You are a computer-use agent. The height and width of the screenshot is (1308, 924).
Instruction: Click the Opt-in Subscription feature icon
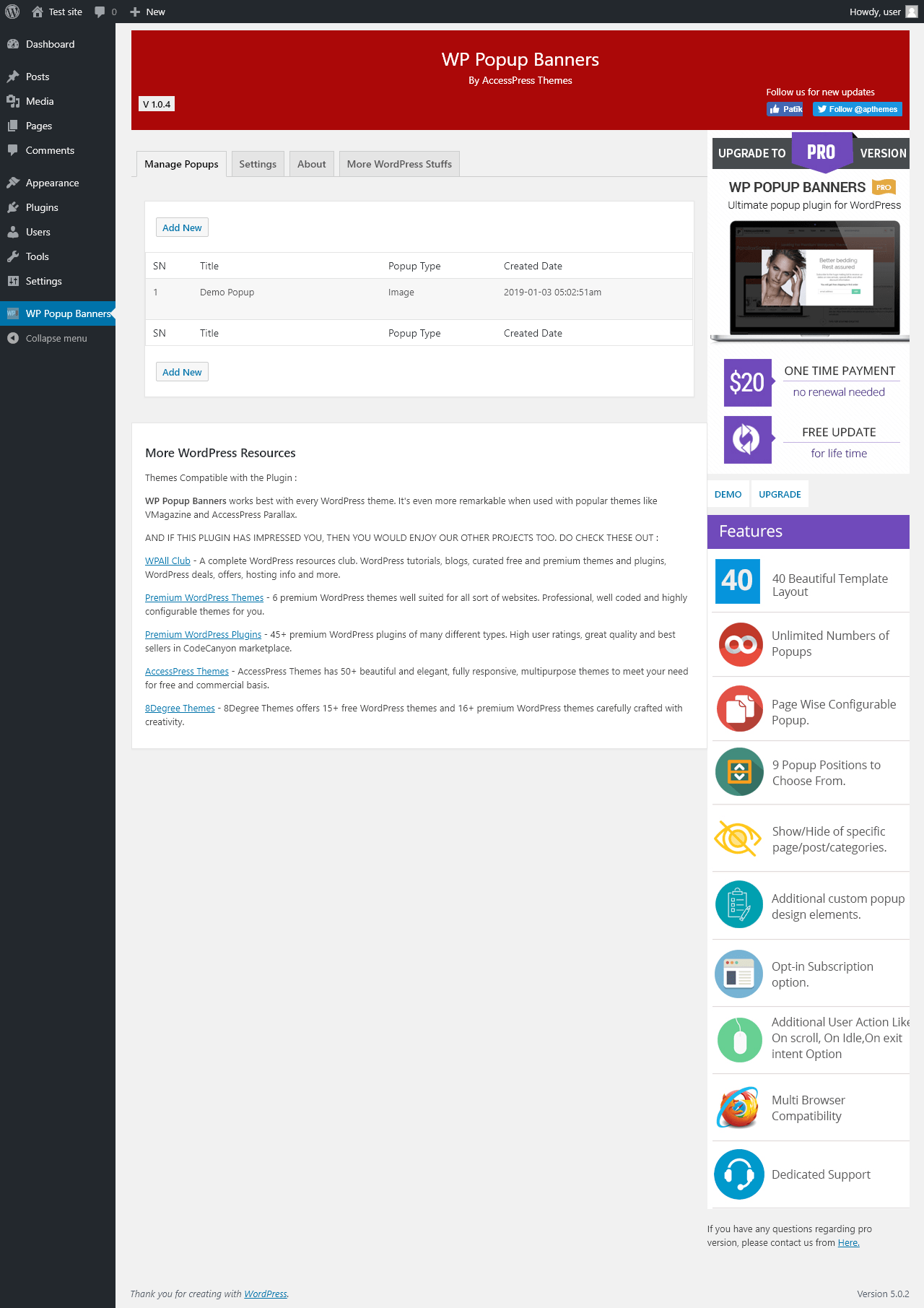click(x=738, y=974)
